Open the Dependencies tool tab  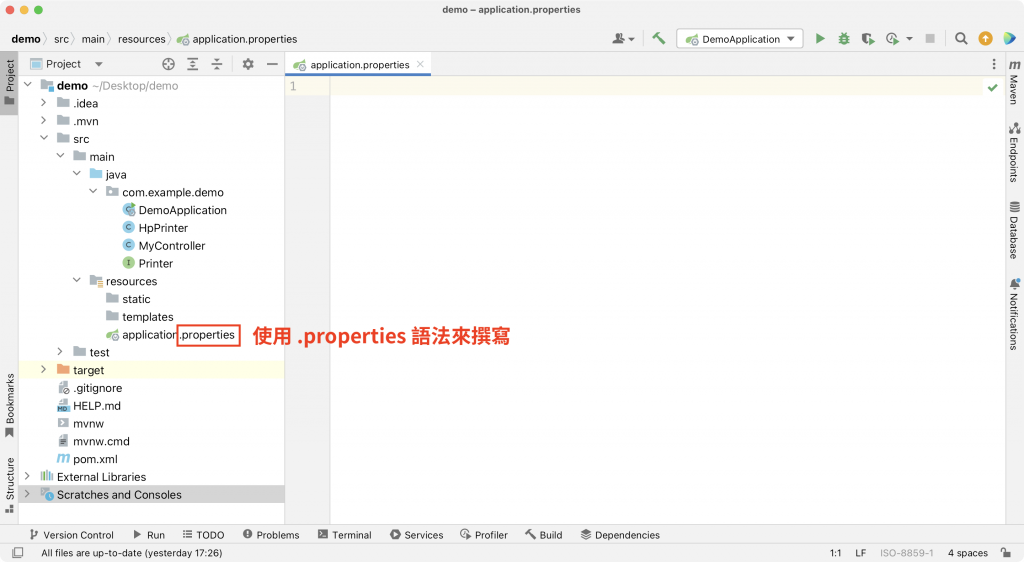tap(620, 535)
